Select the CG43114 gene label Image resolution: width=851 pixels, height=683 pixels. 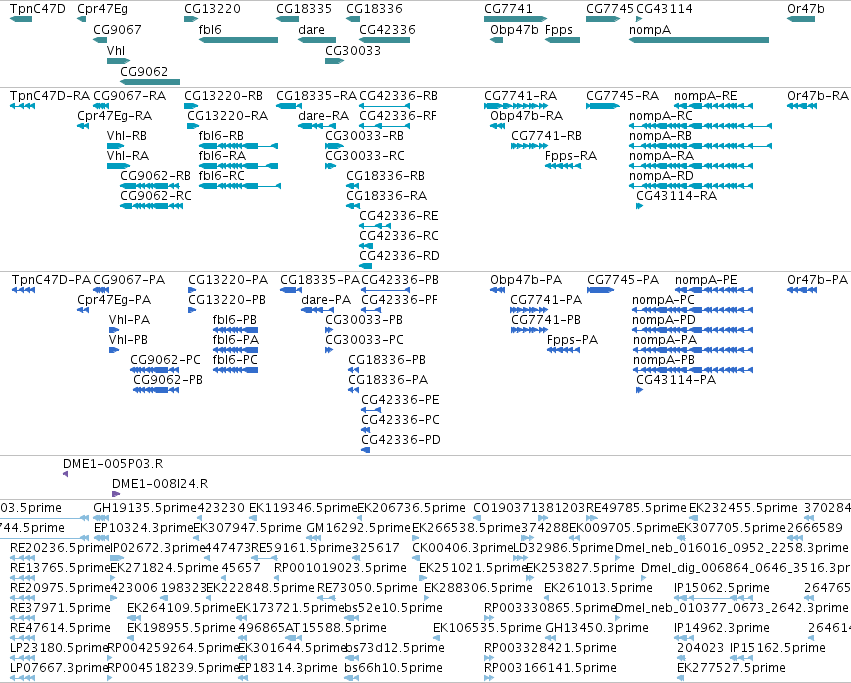[664, 9]
